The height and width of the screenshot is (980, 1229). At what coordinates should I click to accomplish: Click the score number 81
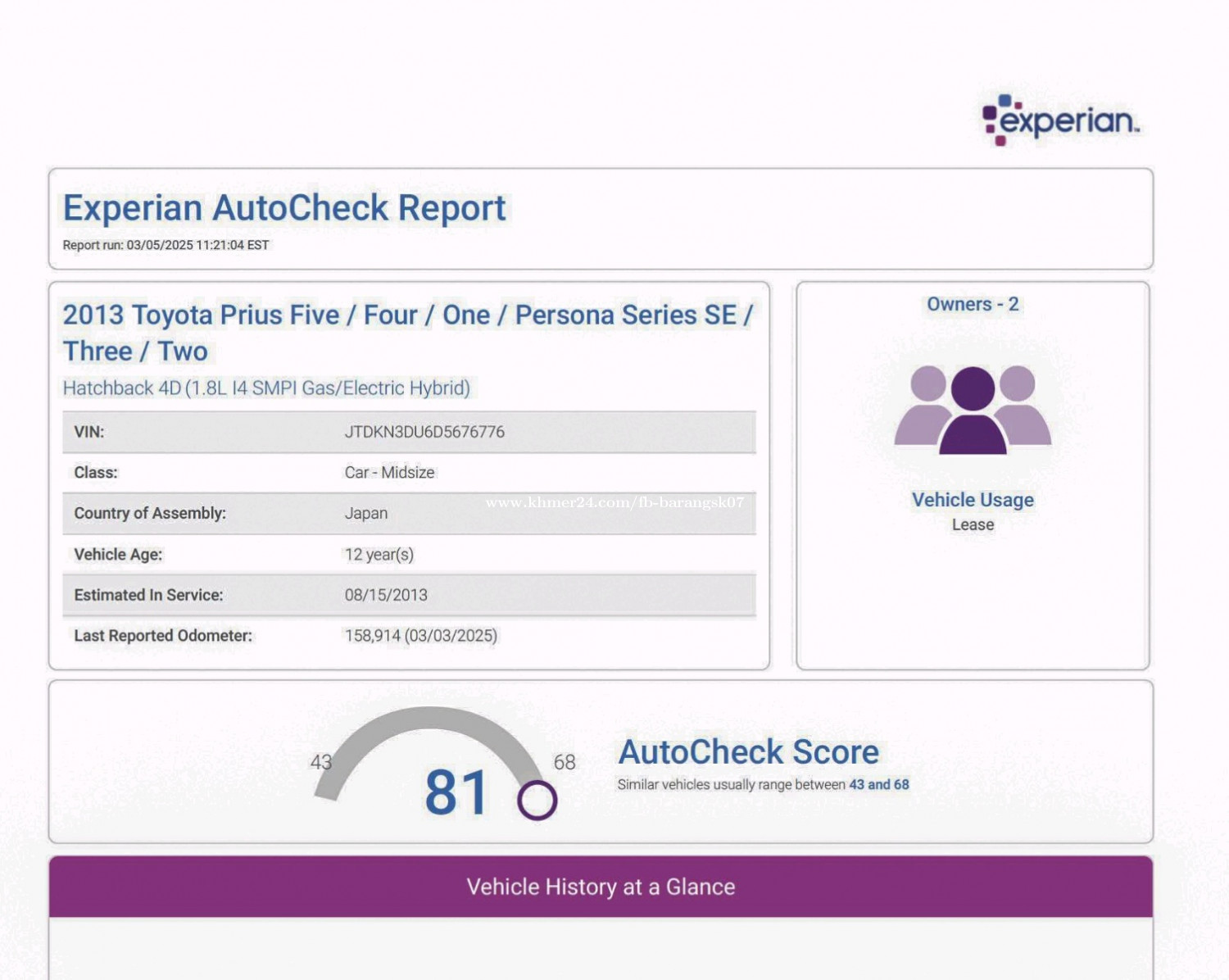457,792
